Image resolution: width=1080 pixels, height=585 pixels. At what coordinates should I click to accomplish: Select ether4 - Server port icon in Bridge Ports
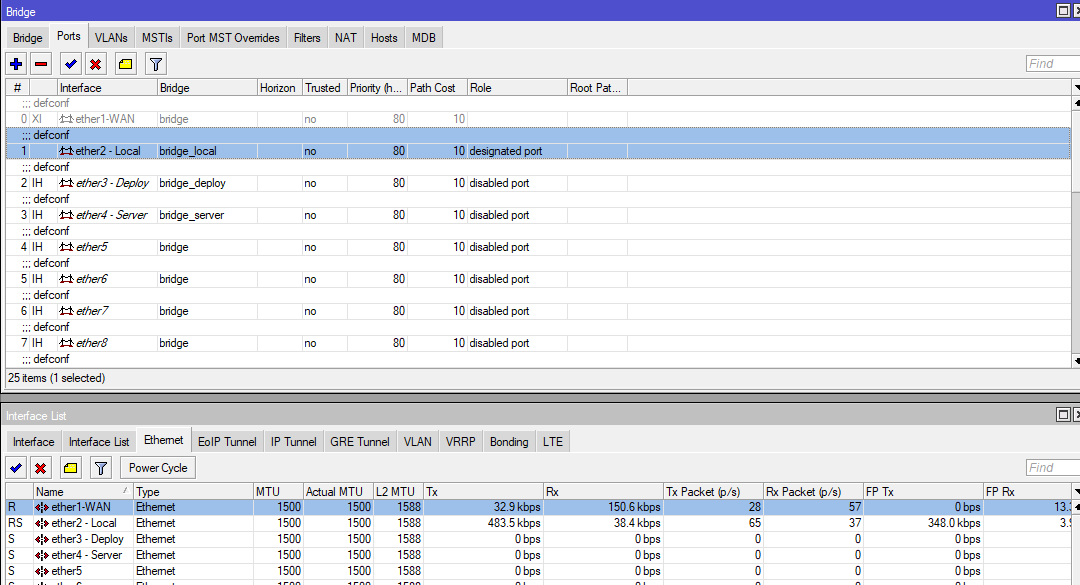[x=66, y=215]
